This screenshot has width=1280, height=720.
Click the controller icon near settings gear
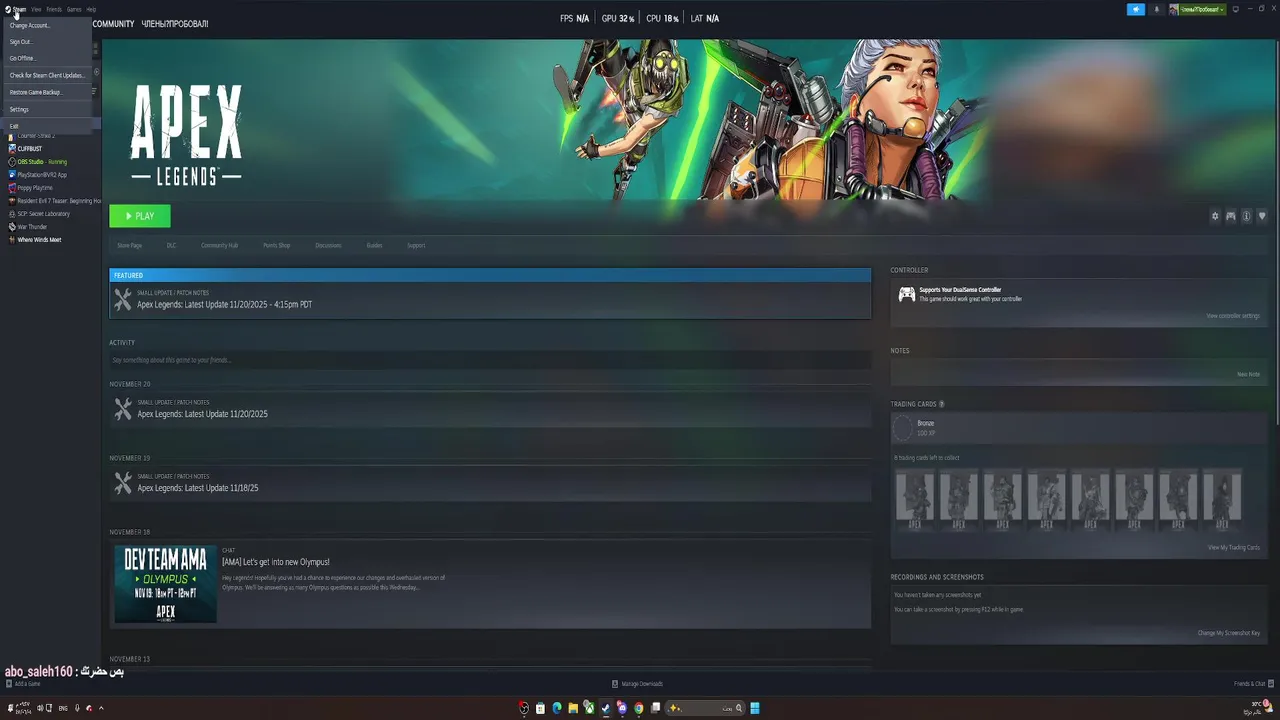tap(1231, 216)
